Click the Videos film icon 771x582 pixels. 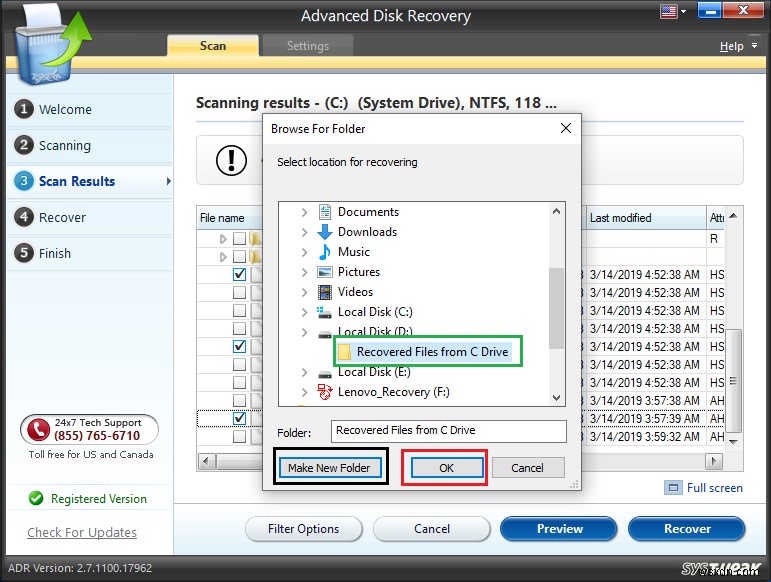[325, 292]
